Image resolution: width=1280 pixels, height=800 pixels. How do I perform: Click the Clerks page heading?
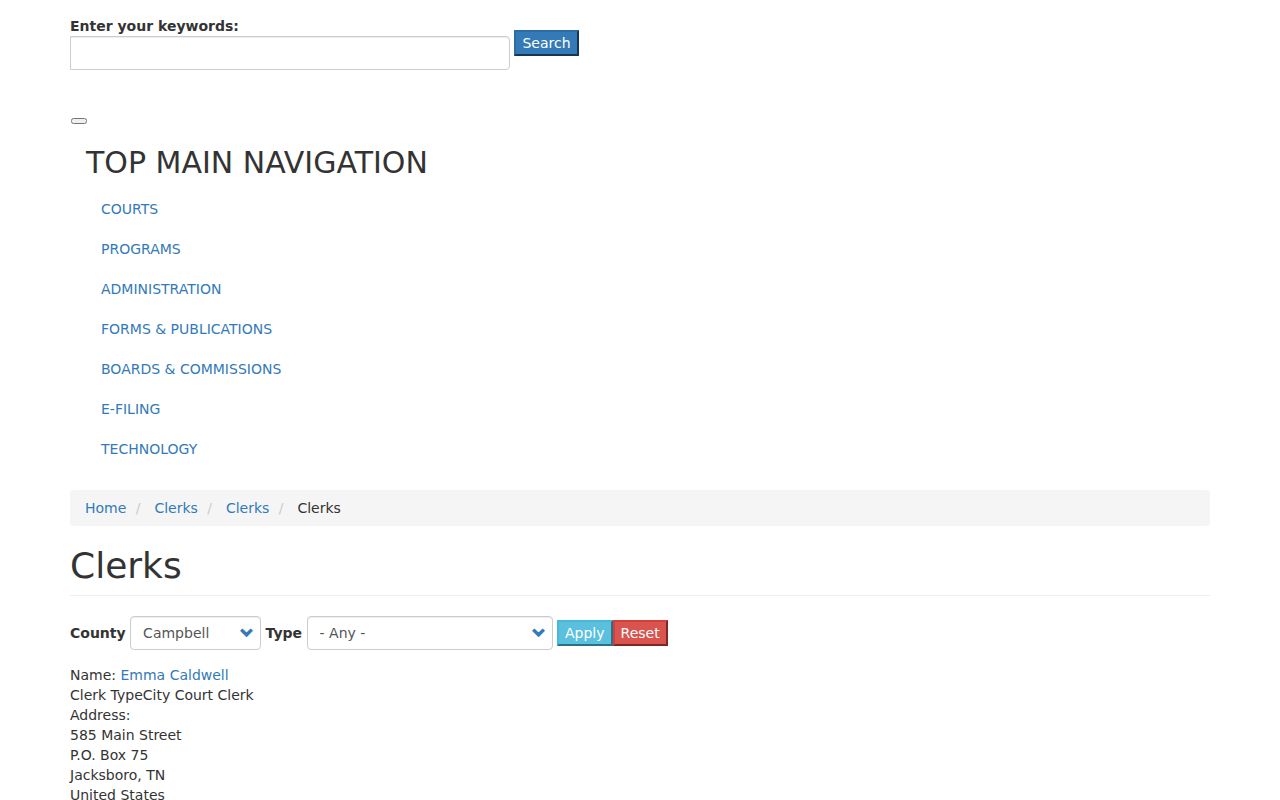[x=126, y=566]
